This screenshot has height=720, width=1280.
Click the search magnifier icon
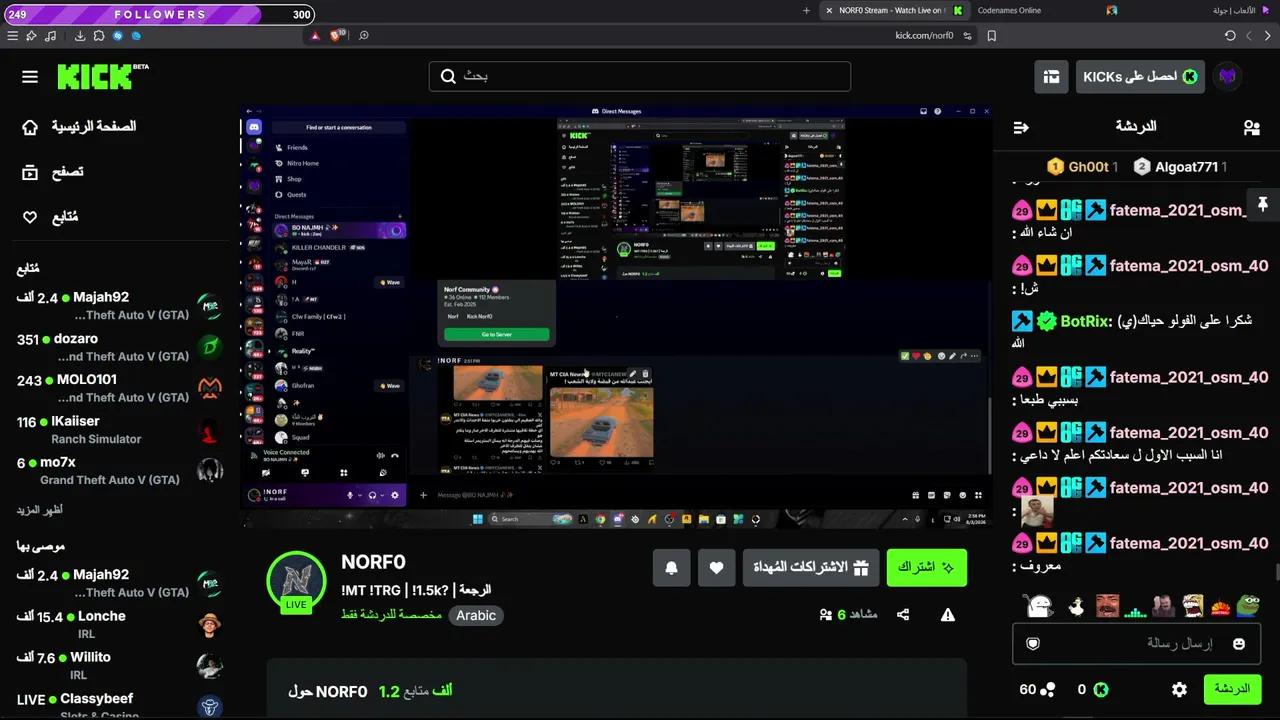[449, 76]
